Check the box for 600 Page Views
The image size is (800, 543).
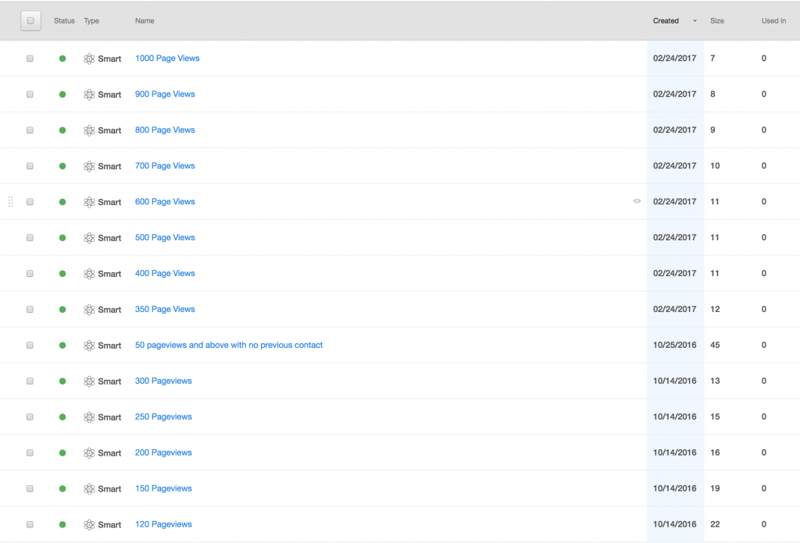tap(30, 202)
